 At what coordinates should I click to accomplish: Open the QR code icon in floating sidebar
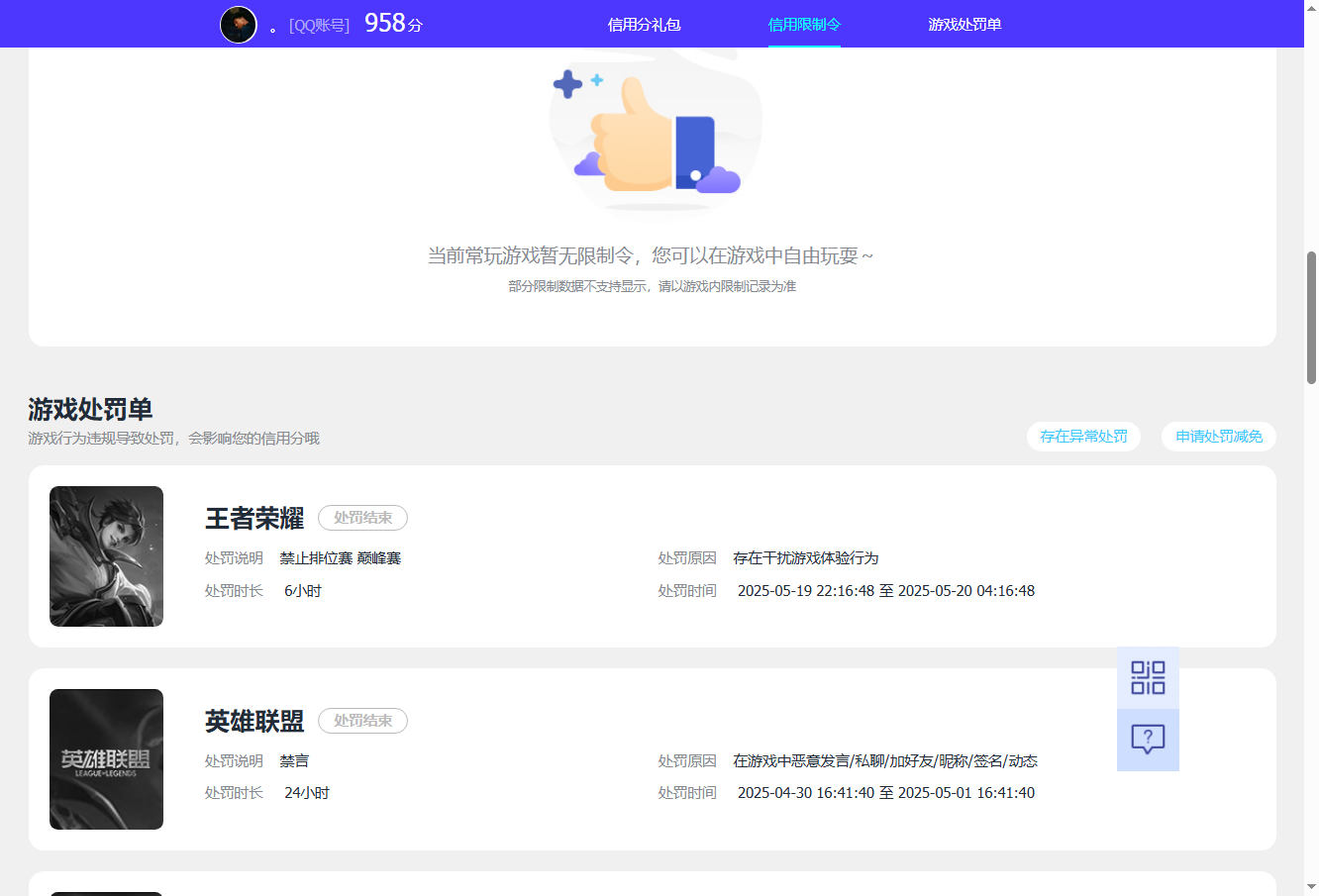(x=1148, y=678)
